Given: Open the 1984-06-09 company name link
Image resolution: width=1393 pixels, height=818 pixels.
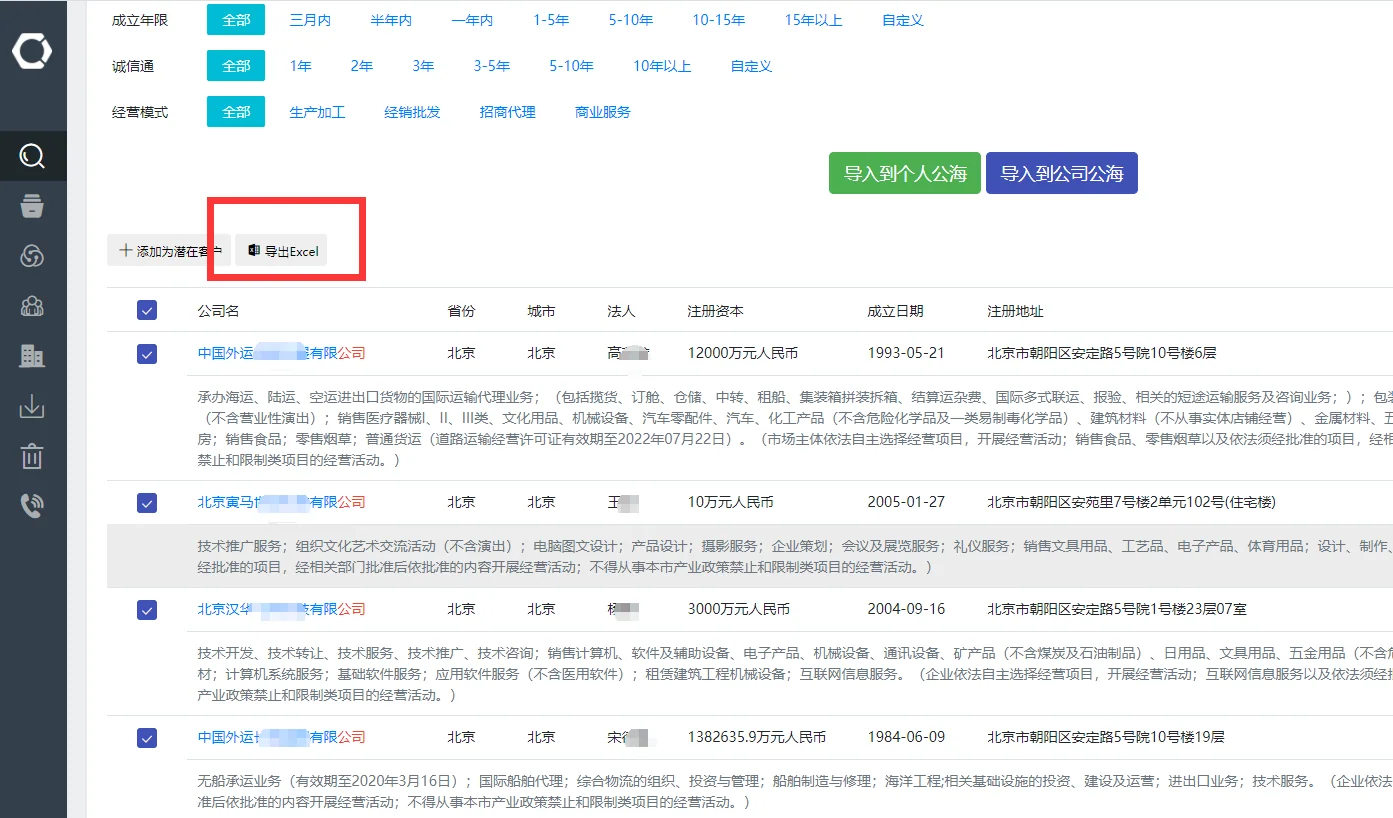Looking at the screenshot, I should tap(281, 737).
